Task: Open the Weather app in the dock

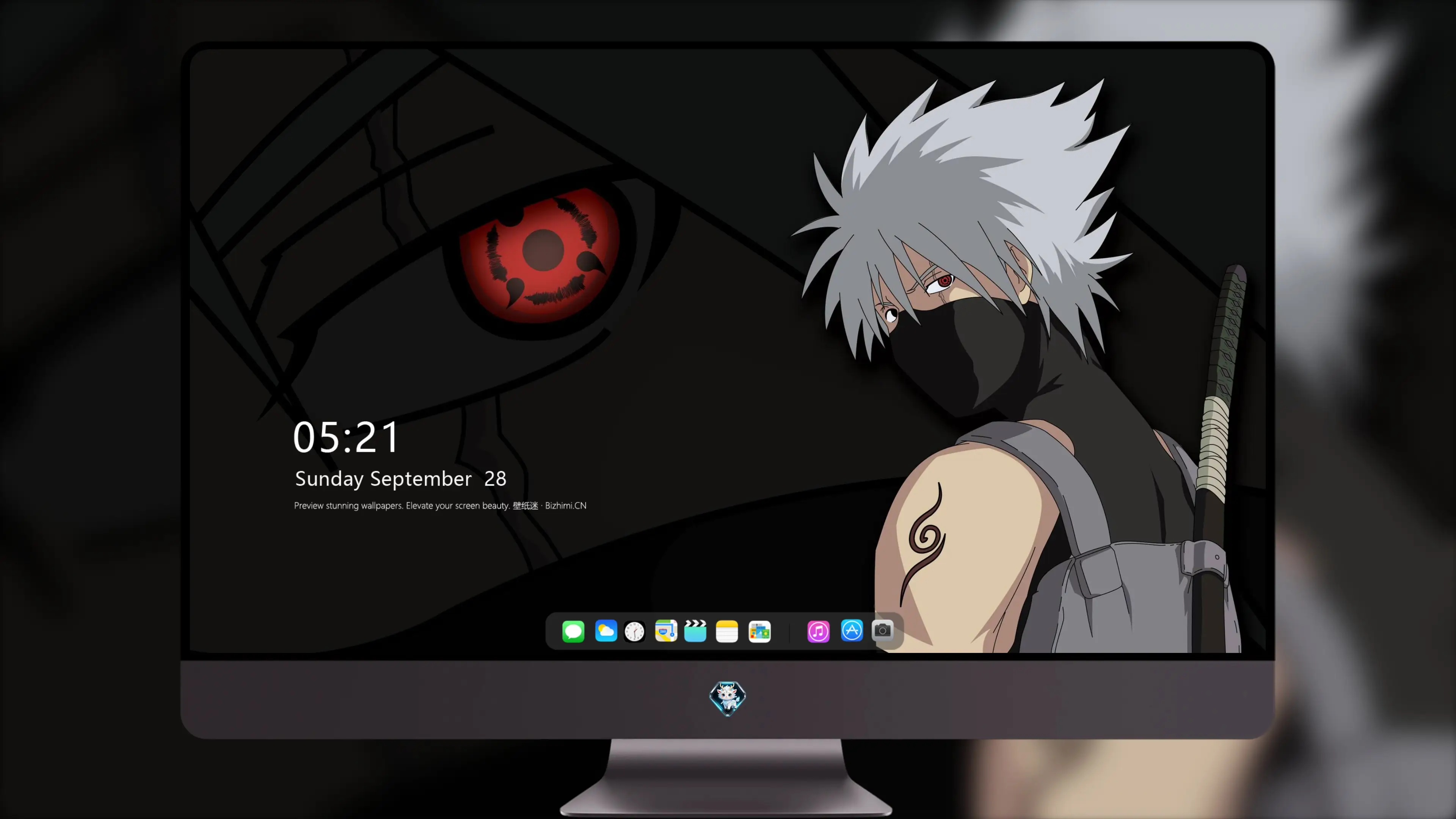Action: coord(606,631)
